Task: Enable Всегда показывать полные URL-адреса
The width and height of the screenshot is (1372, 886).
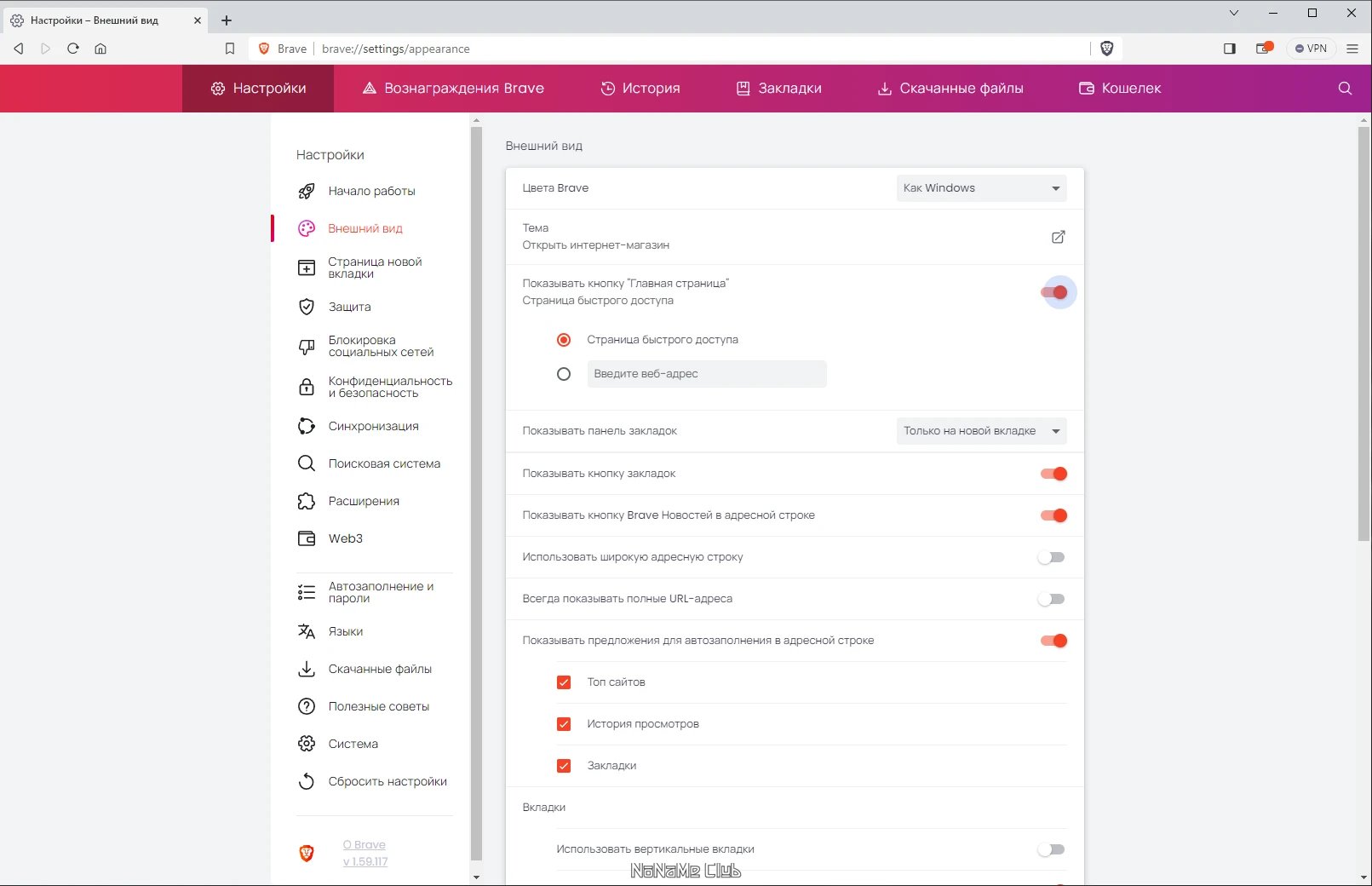Action: coord(1052,599)
